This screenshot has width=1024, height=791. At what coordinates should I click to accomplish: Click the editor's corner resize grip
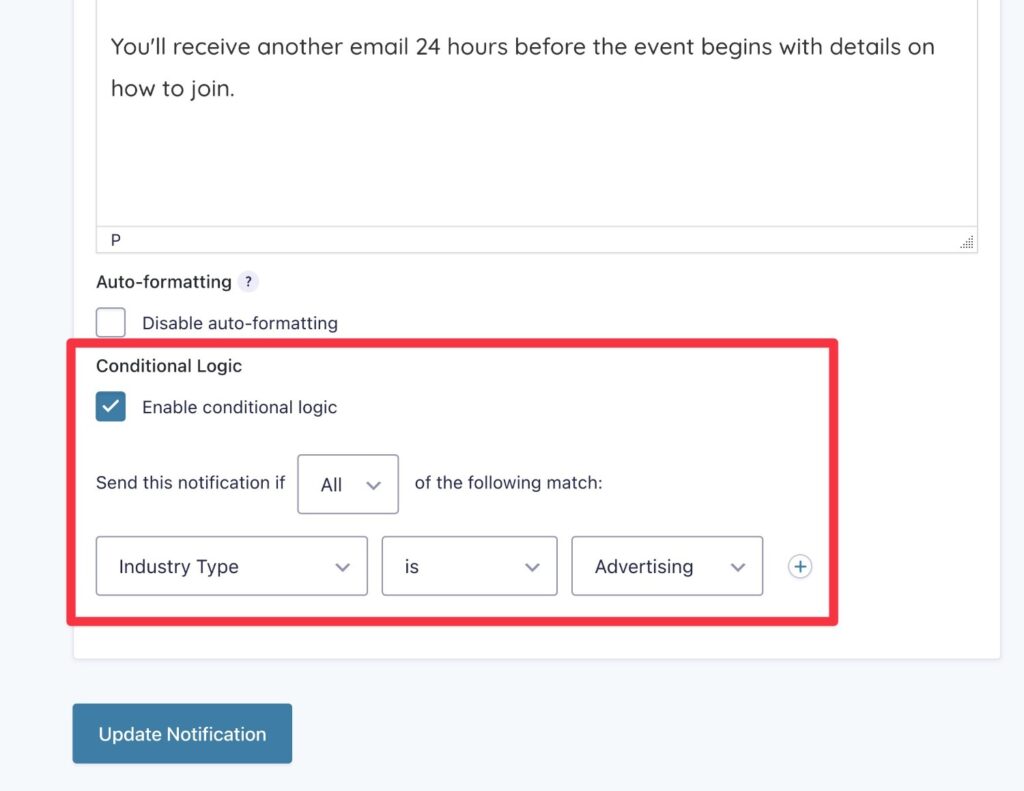[x=967, y=241]
